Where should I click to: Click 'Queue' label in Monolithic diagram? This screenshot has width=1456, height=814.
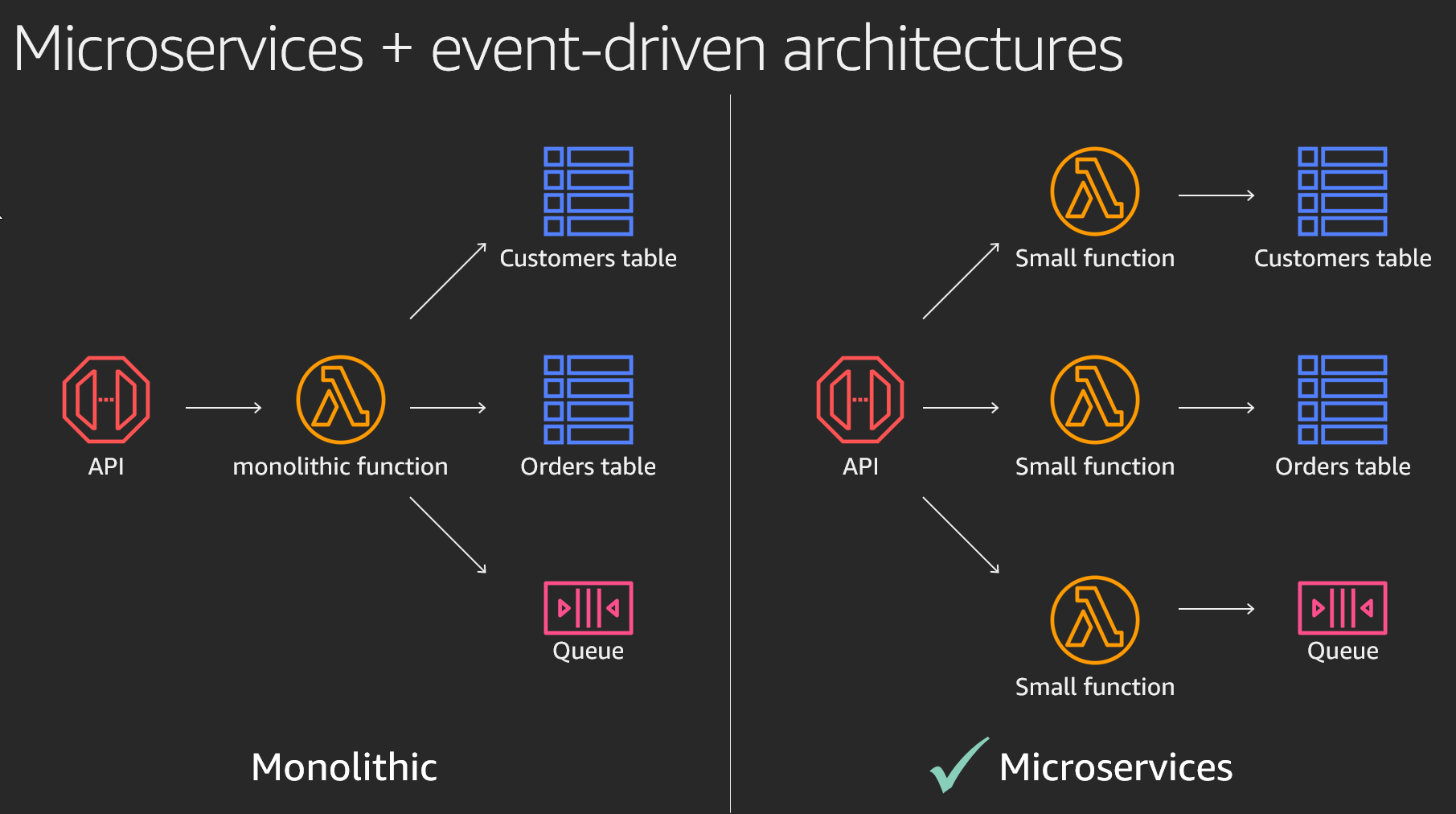click(589, 651)
